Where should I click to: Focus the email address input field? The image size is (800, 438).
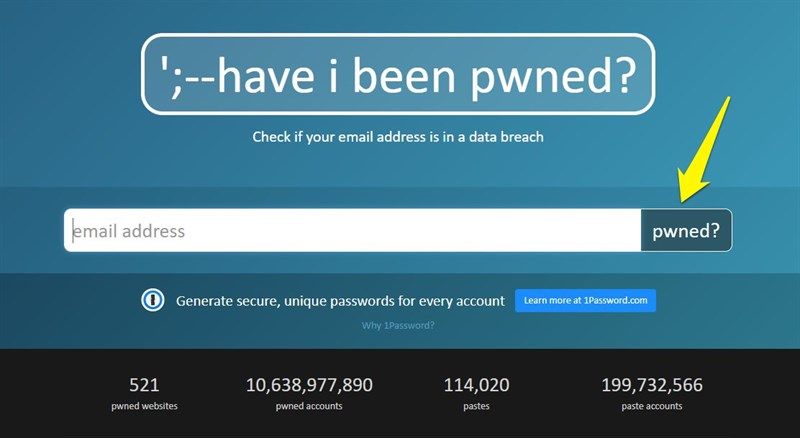click(x=352, y=231)
